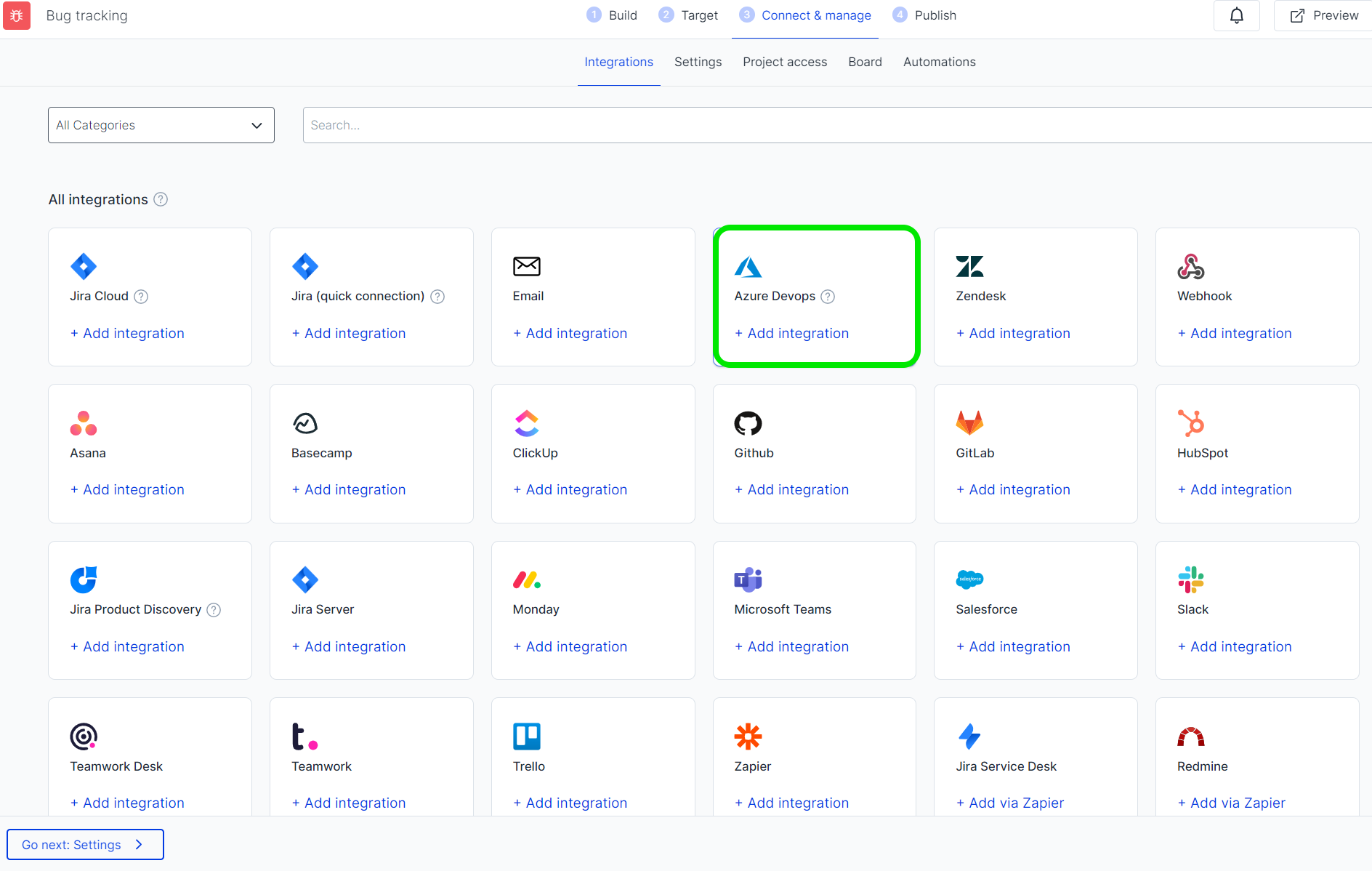
Task: Click the Webhook logo icon
Action: [x=1191, y=266]
